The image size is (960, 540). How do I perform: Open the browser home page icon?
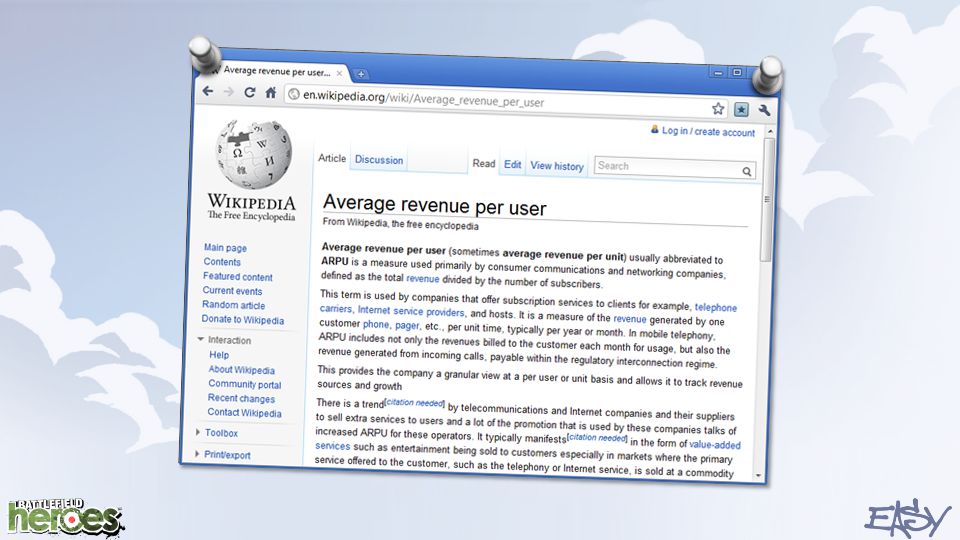coord(271,92)
